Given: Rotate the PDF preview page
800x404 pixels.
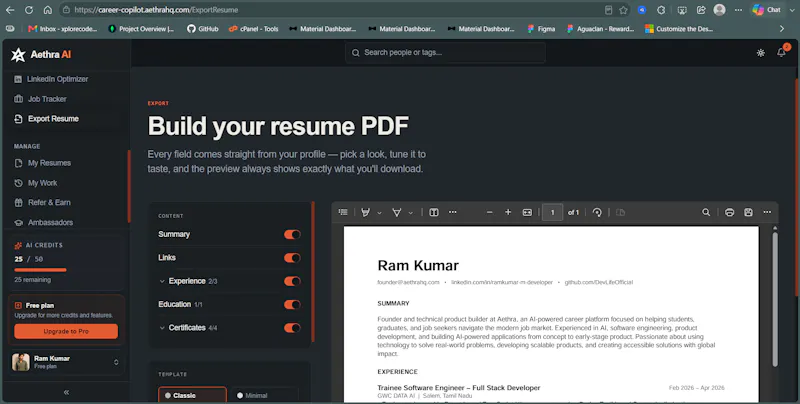Looking at the screenshot, I should point(597,212).
